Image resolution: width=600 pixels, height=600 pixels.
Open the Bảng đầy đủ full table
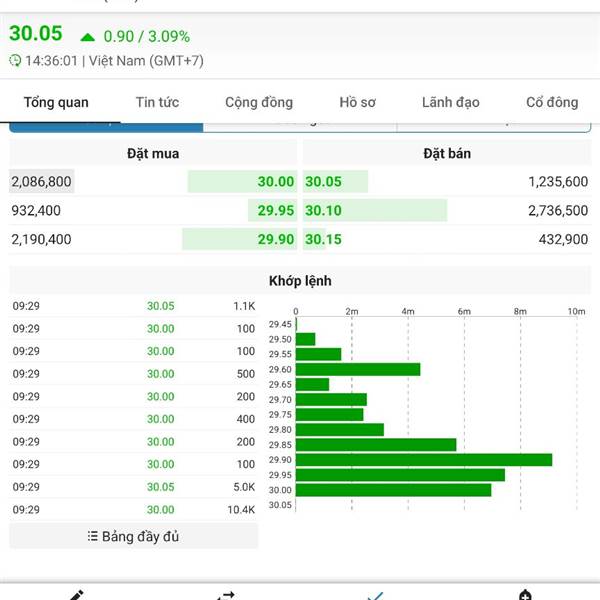[x=133, y=537]
